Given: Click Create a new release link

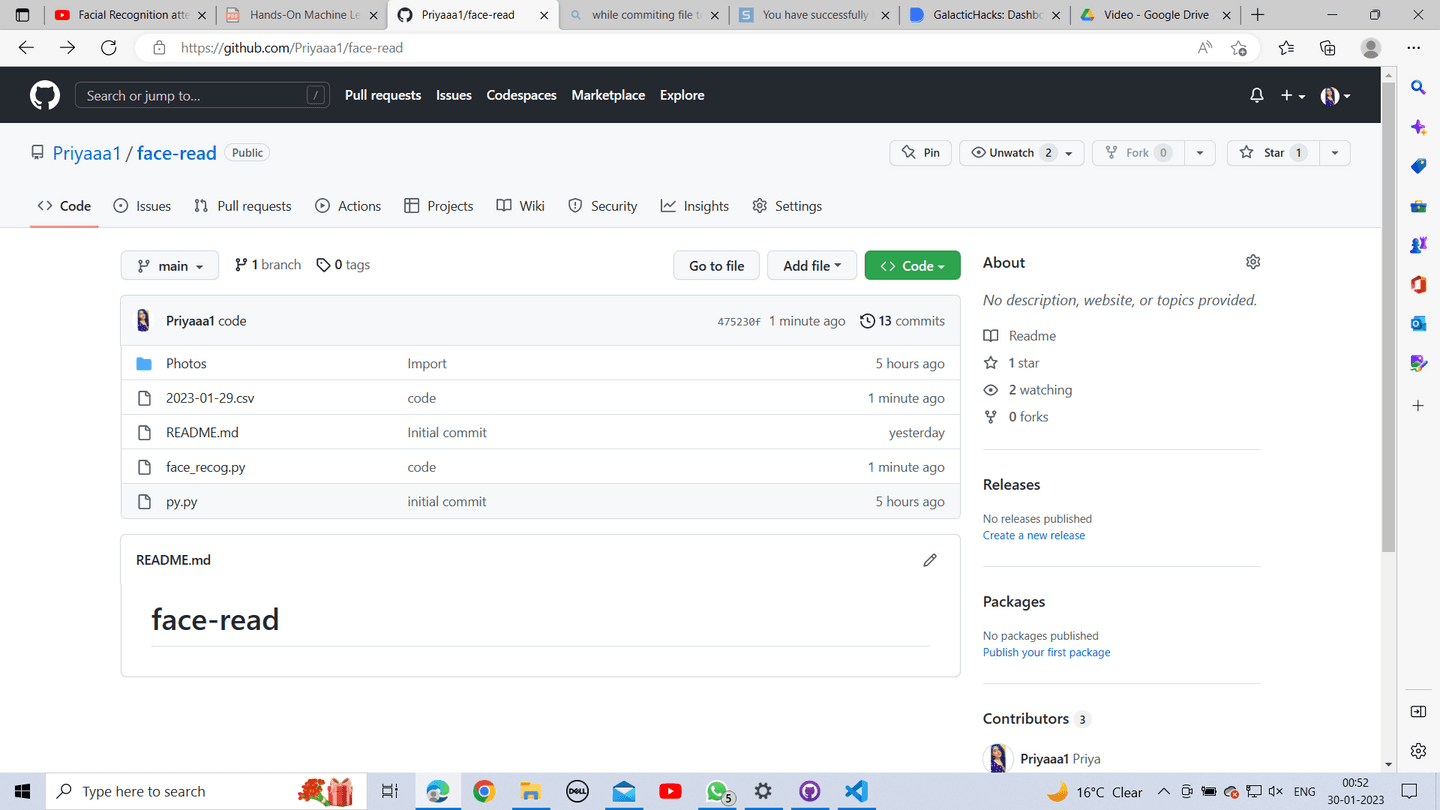Looking at the screenshot, I should pos(1034,535).
